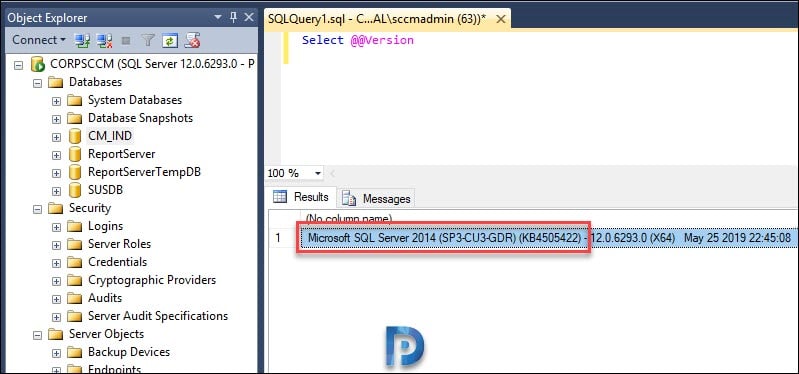This screenshot has height=374, width=799.
Task: Expand the ReportServerTempDB database
Action: point(56,173)
